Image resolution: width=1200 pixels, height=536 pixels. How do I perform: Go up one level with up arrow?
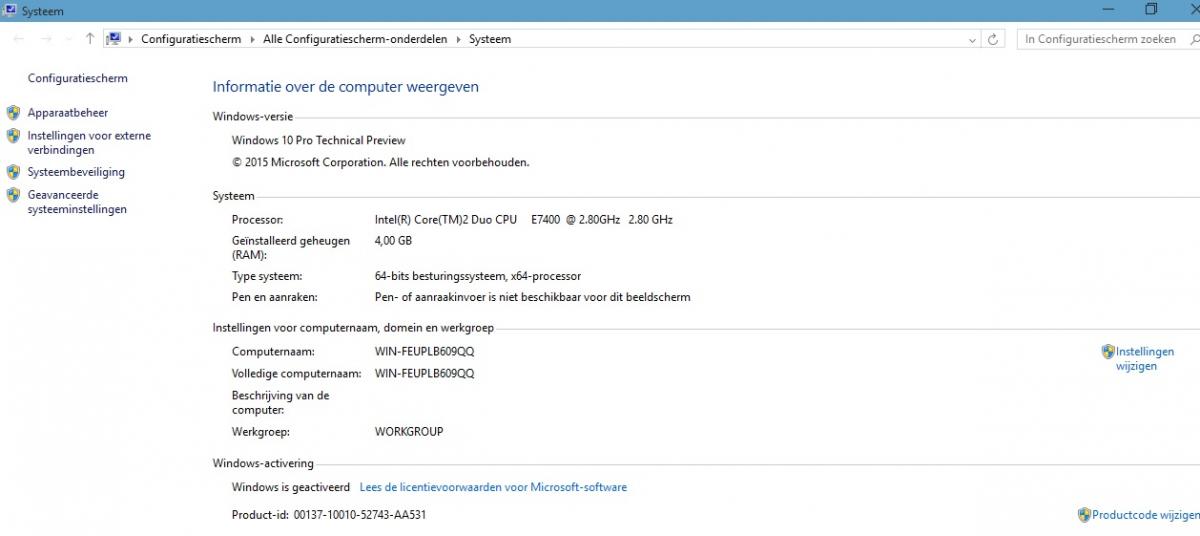pos(90,39)
